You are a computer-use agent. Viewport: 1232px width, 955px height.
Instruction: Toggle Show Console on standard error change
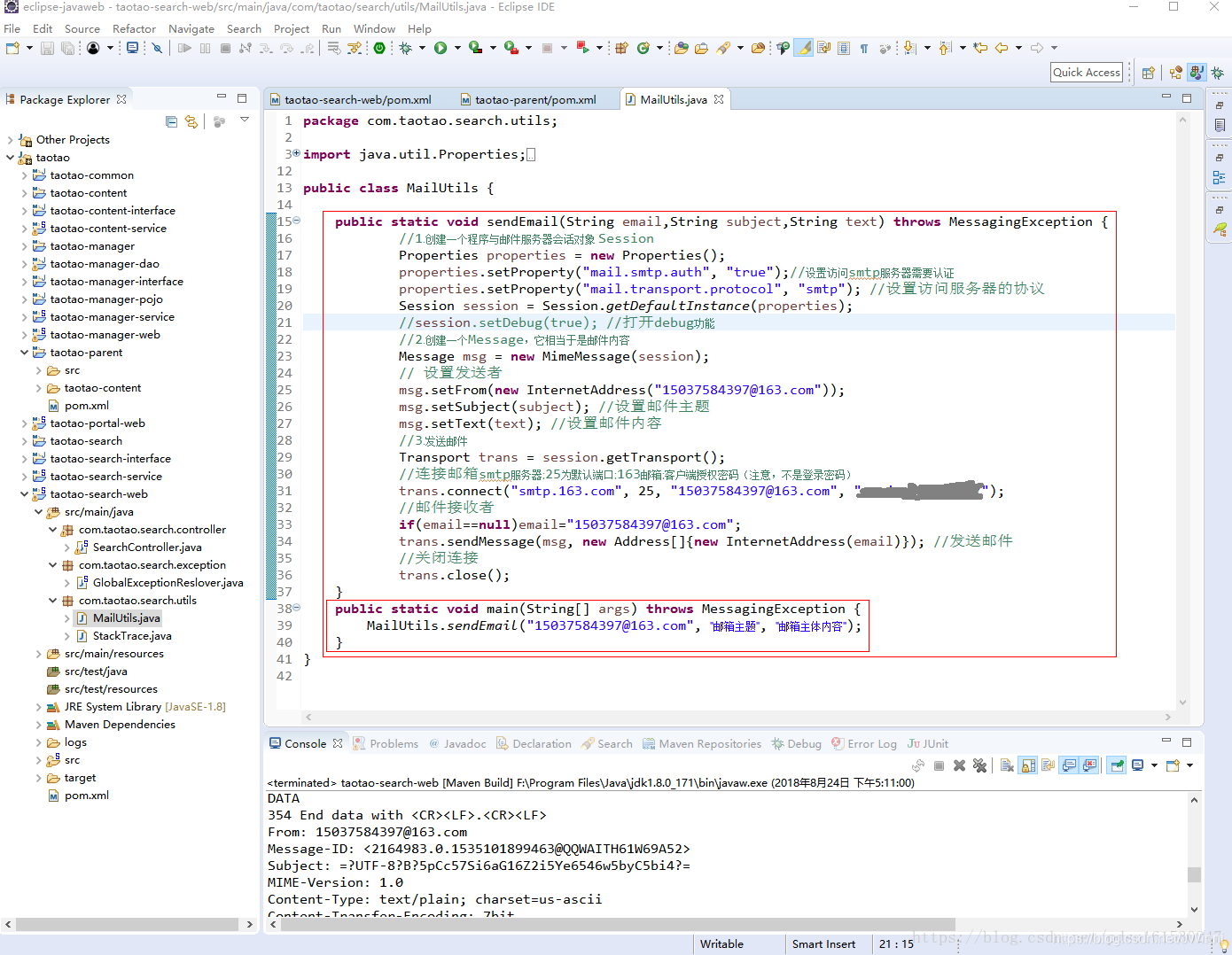tap(1088, 765)
